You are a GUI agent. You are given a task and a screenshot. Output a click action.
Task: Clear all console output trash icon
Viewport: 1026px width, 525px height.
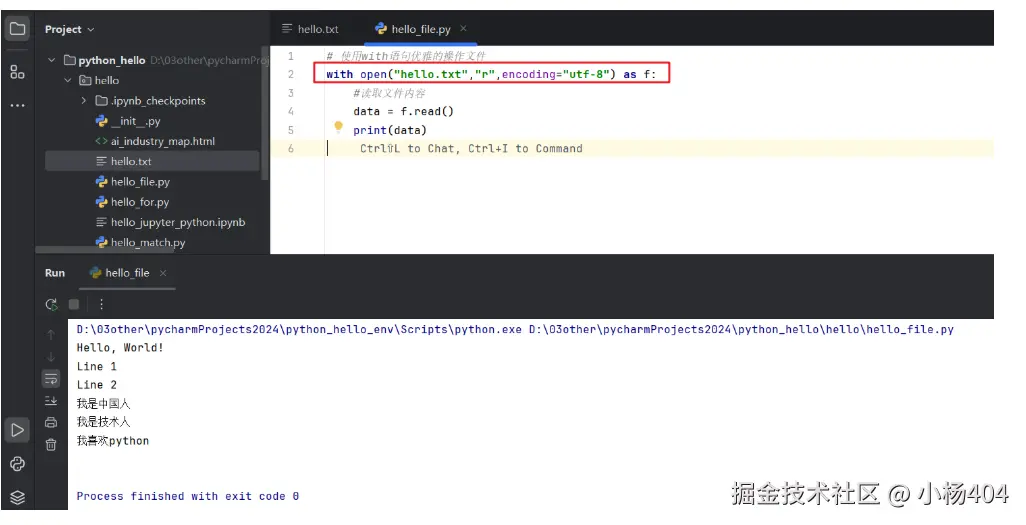[51, 445]
